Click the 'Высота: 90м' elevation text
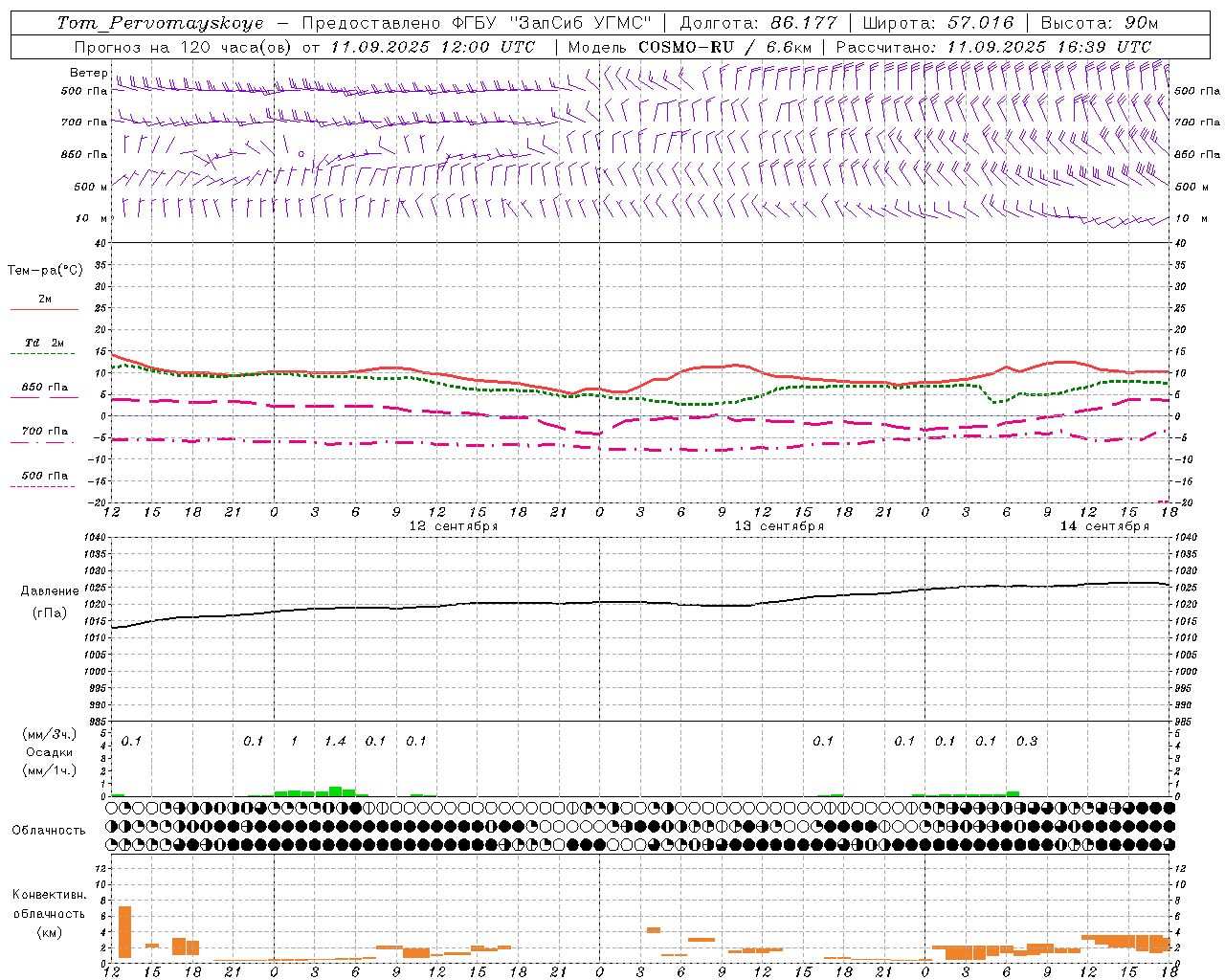The height and width of the screenshot is (980, 1225). (x=1099, y=23)
